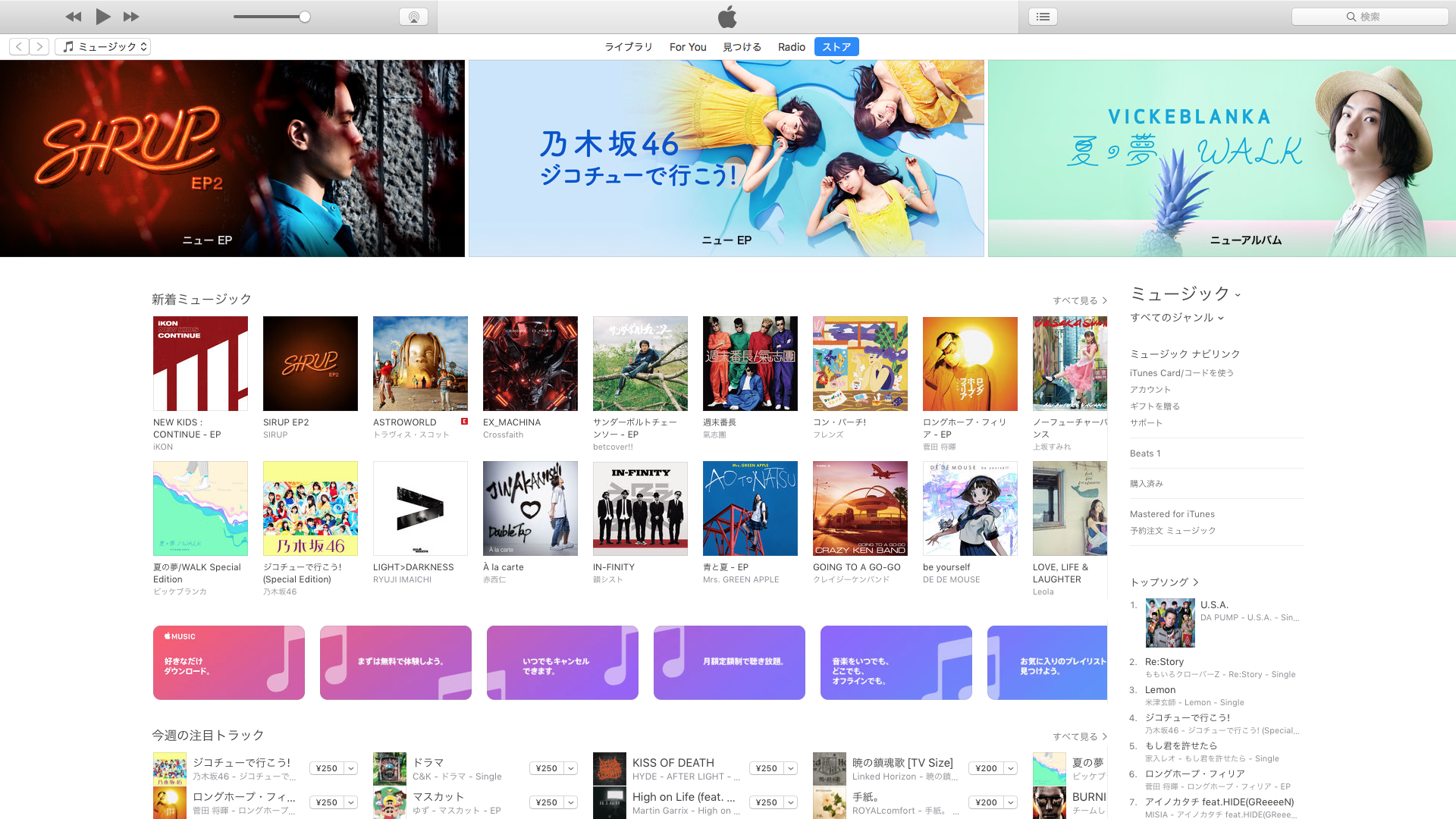The height and width of the screenshot is (819, 1456).
Task: Open the EX_MACHINA album cover
Action: [530, 363]
